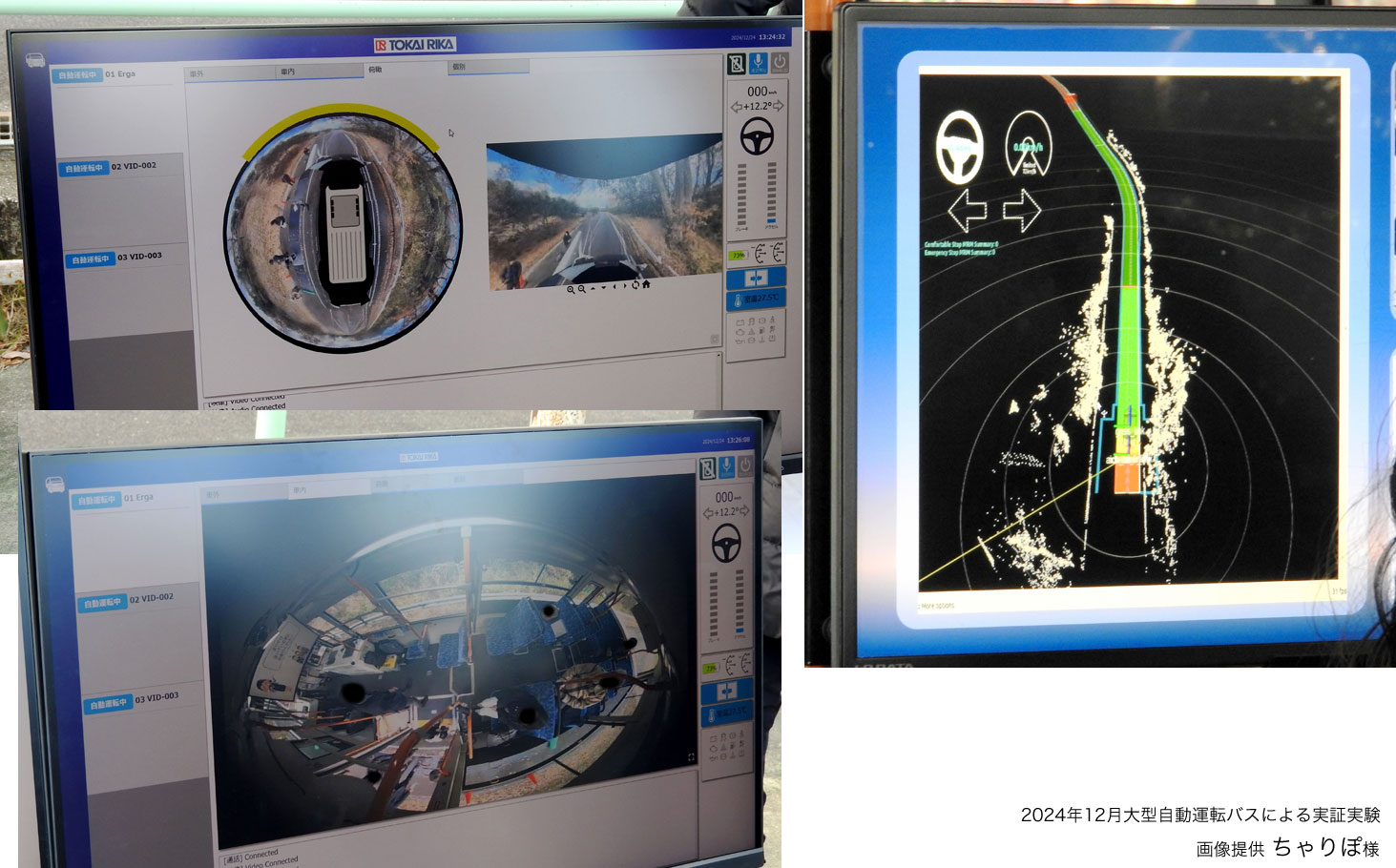1396x868 pixels.
Task: Tilt camera up with the up-arrow icon
Action: (593, 287)
